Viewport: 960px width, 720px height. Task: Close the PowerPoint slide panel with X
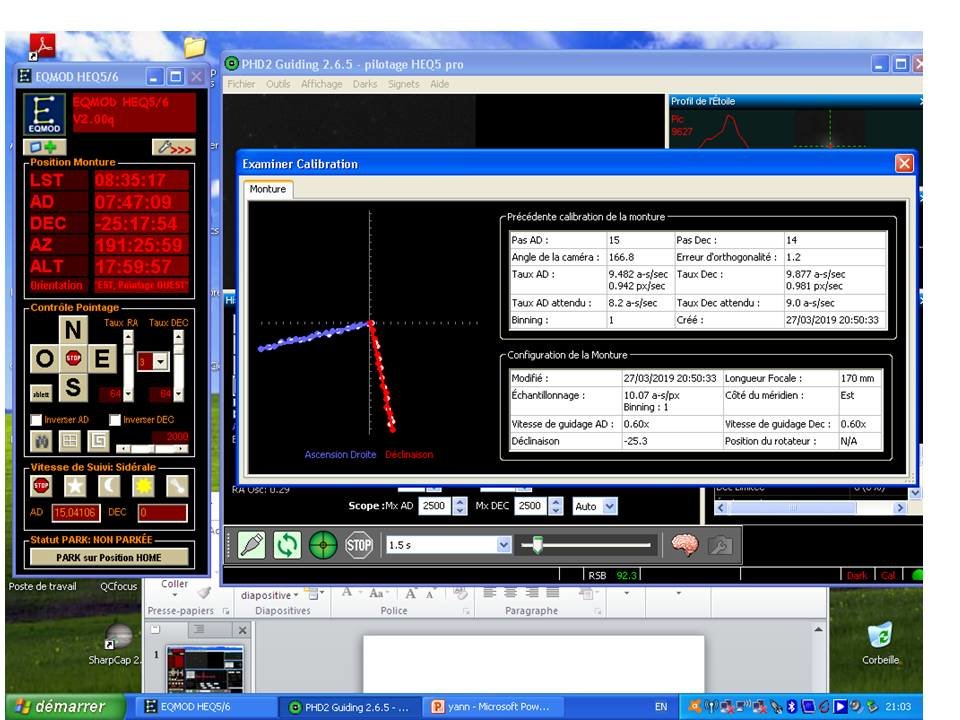click(242, 630)
